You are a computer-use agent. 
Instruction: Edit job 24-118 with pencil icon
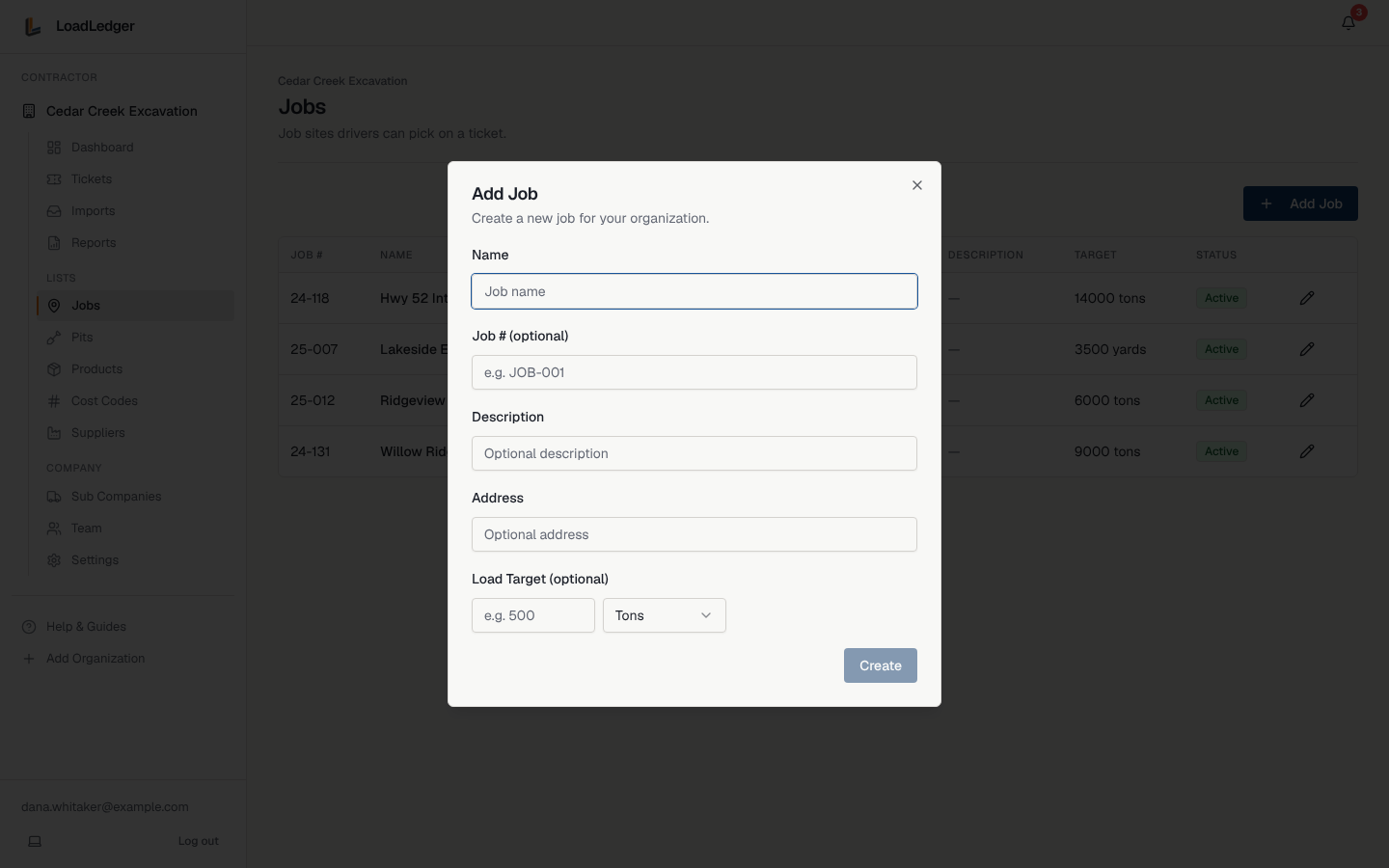point(1307,298)
